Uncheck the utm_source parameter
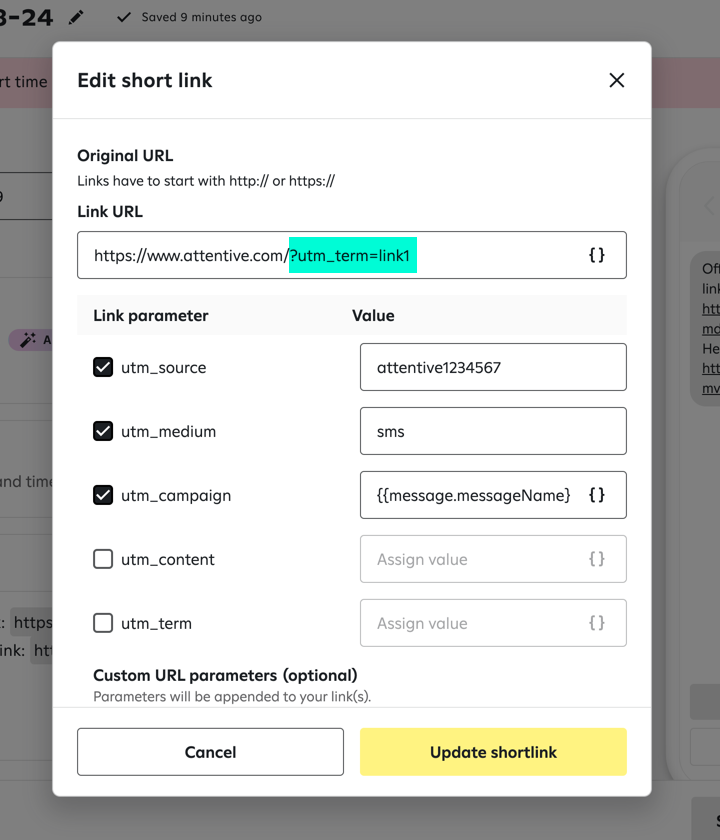720x840 pixels. 103,367
